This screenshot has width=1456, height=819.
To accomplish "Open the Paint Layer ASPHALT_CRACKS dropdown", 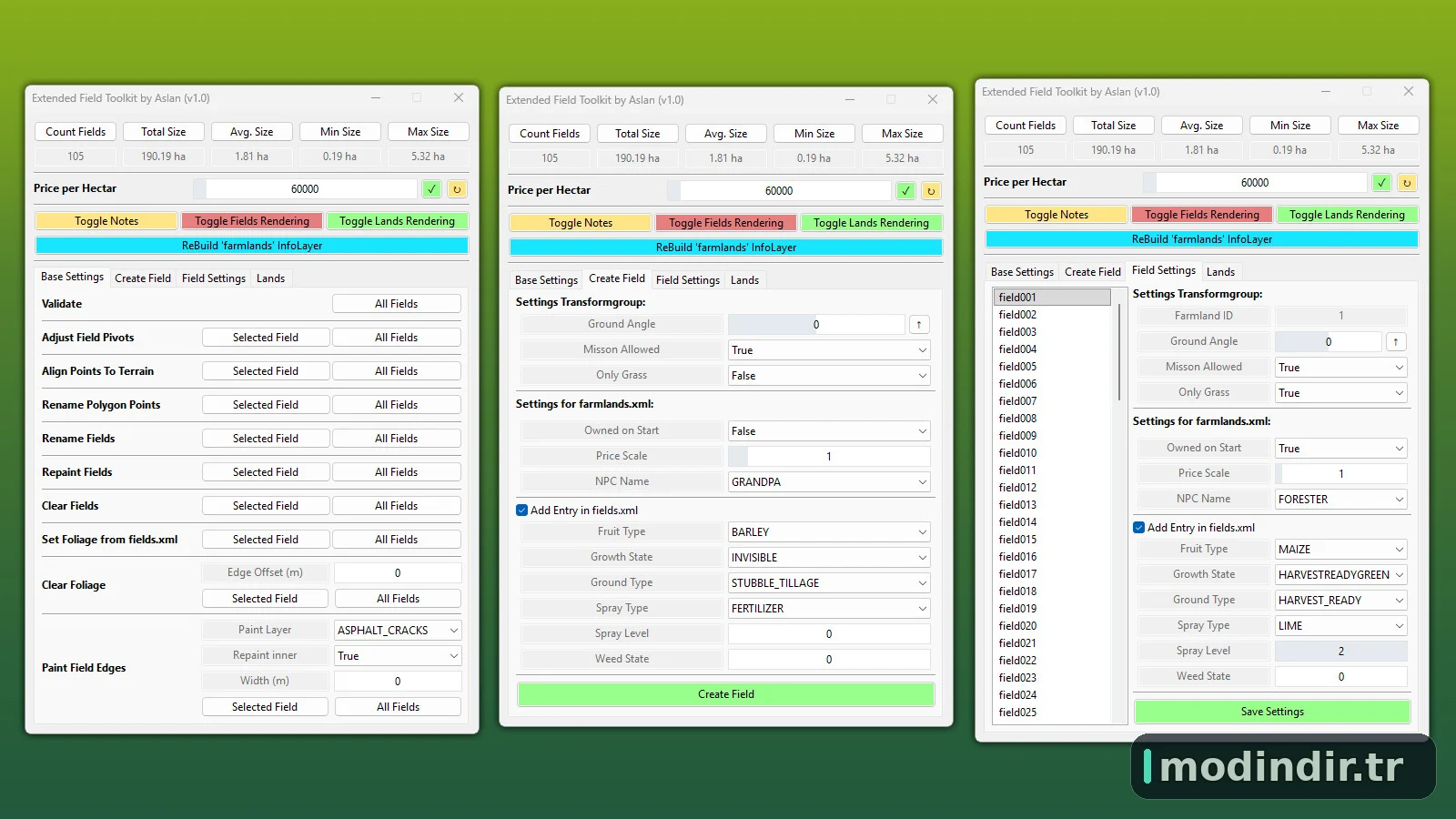I will pyautogui.click(x=398, y=630).
